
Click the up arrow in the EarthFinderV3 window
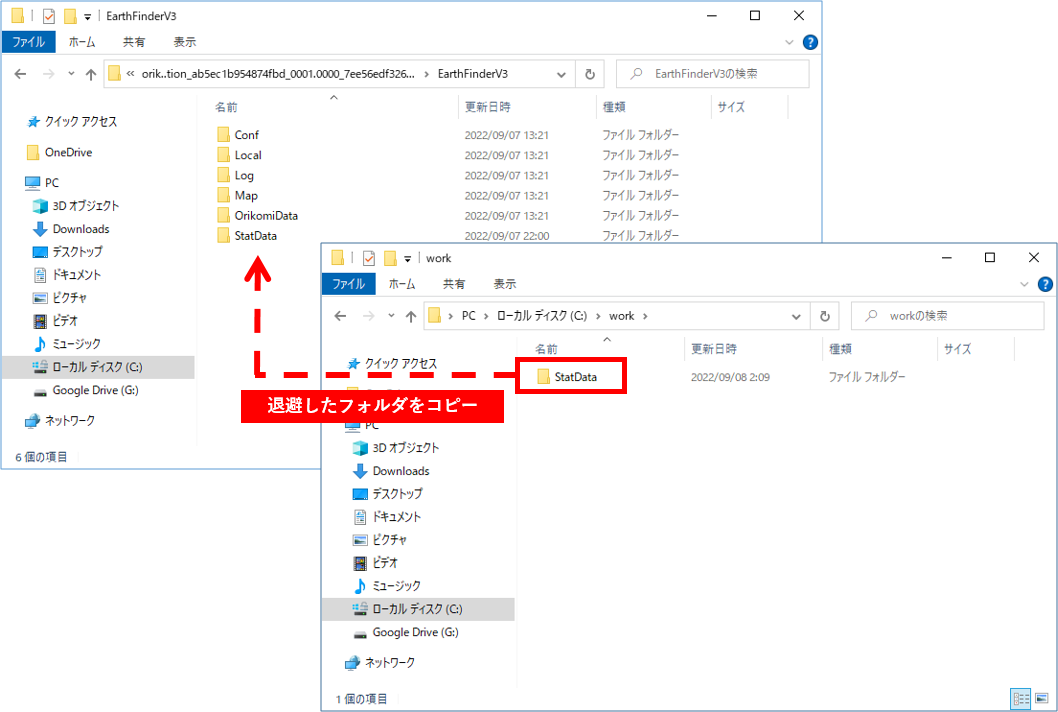(x=91, y=74)
